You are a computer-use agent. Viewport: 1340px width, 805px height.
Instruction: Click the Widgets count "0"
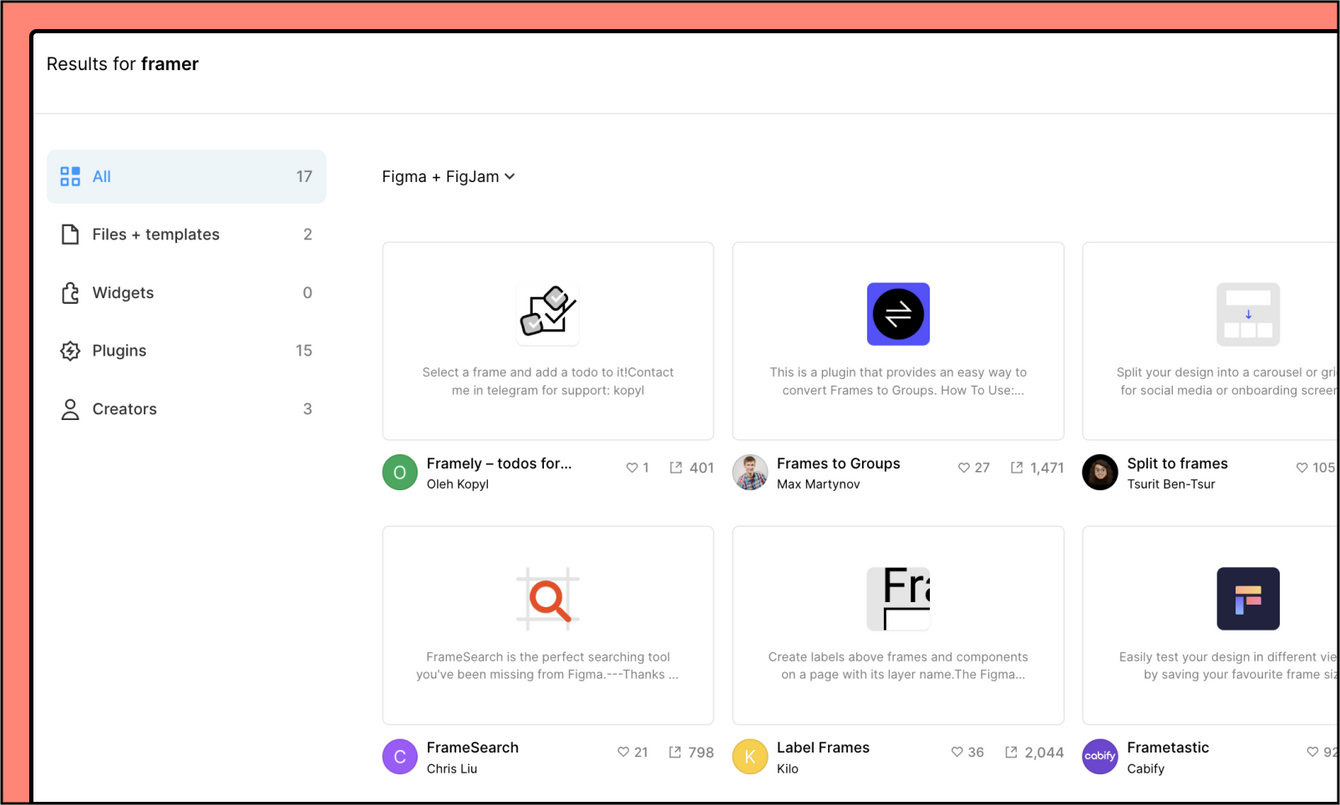pyautogui.click(x=307, y=293)
